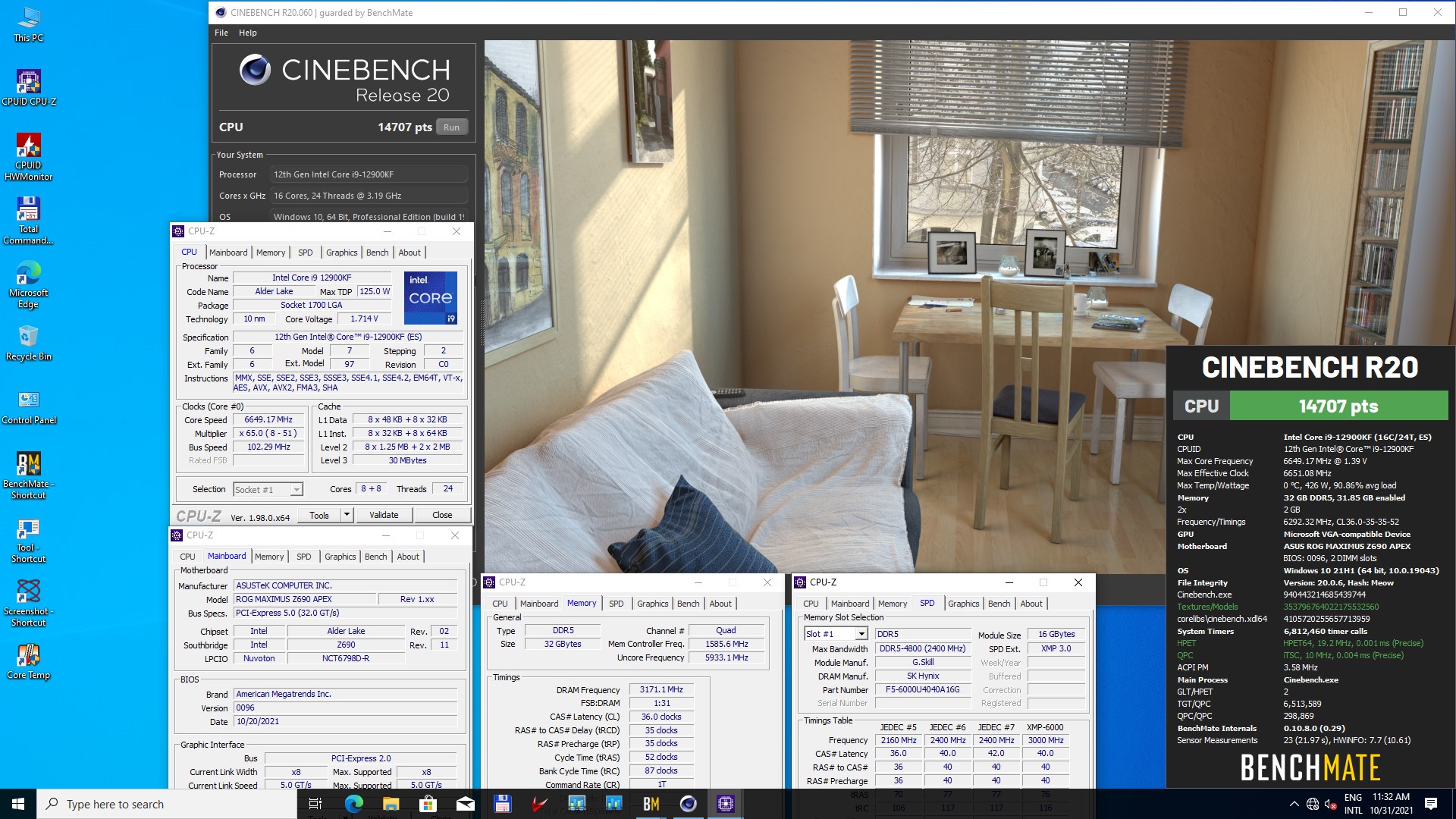Click the CAS# Latency value 36.0 clocks
This screenshot has height=819, width=1456.
click(661, 717)
